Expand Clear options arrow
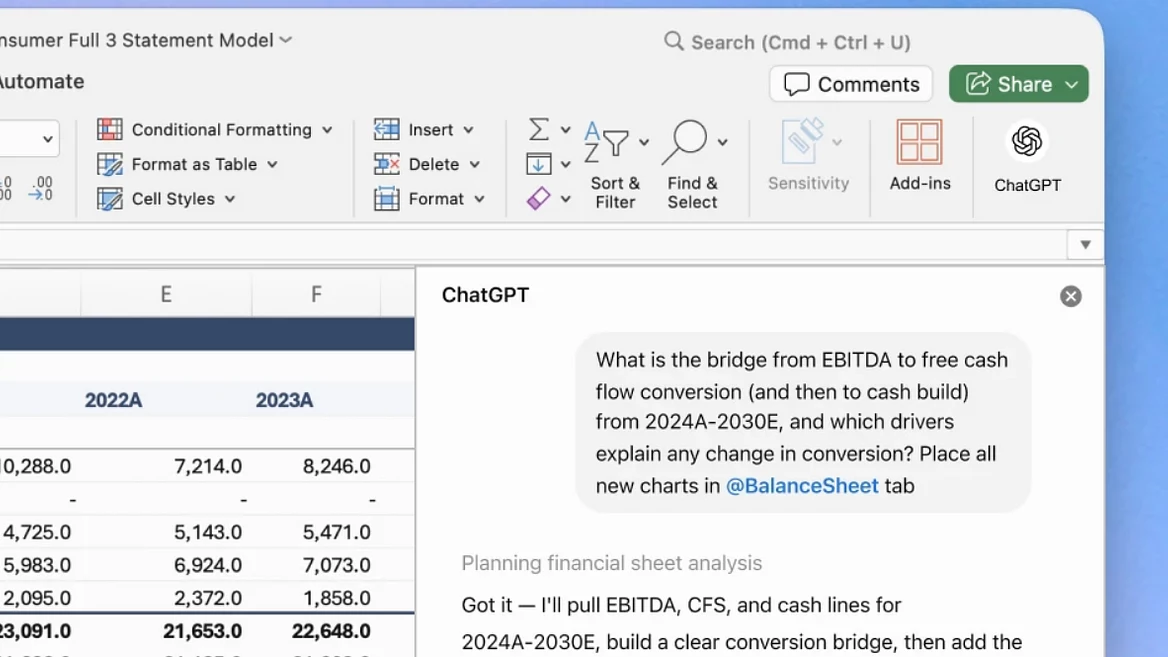 point(565,199)
